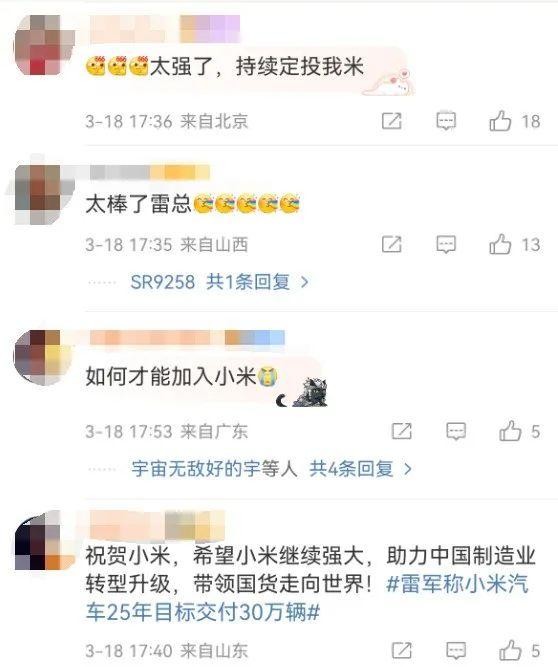Open reply box for '太棒了雷总' comment
This screenshot has height=667, width=558.
446,245
